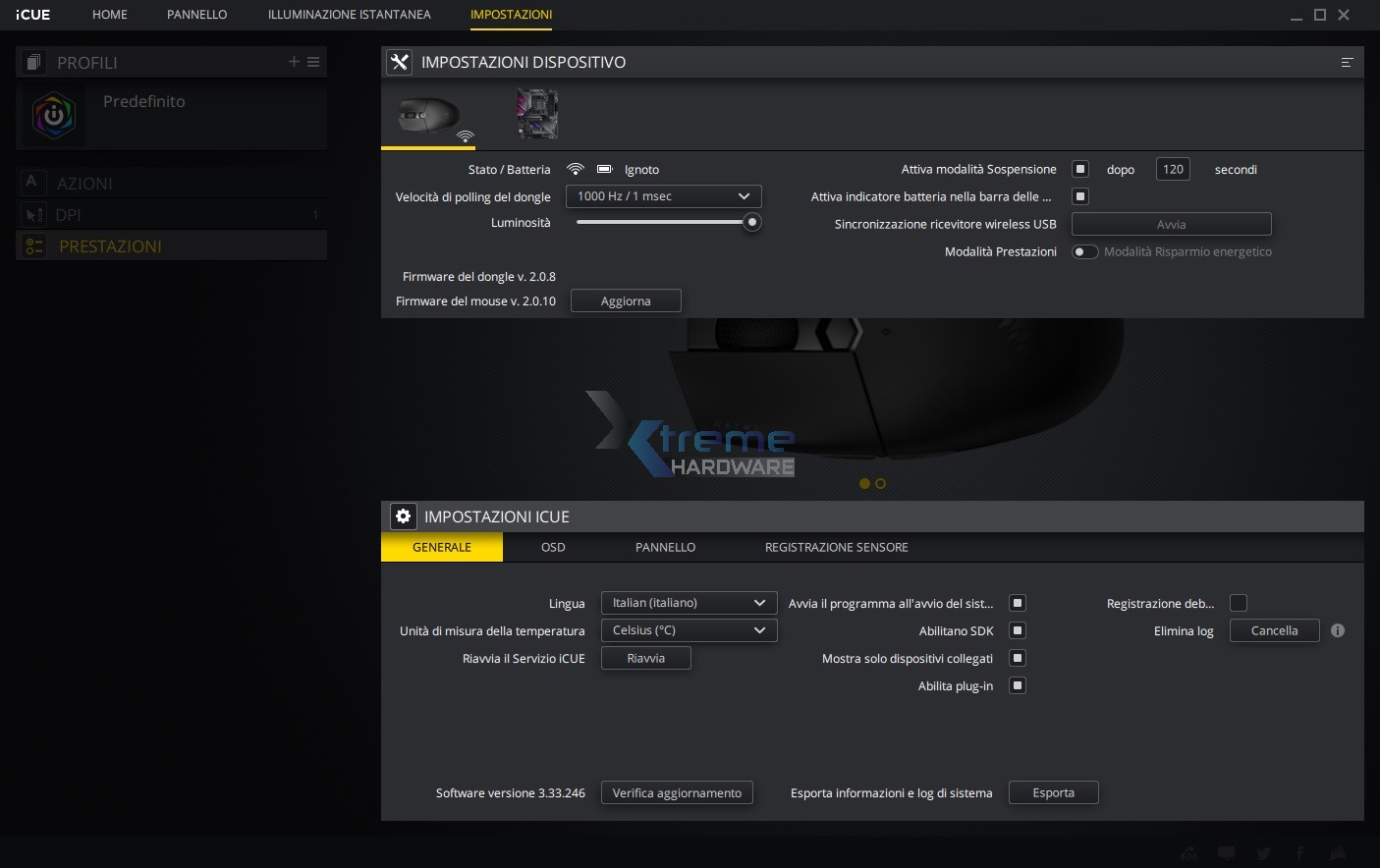Enable Registrazione debug checkbox
Viewport: 1380px width, 868px height.
tap(1239, 603)
